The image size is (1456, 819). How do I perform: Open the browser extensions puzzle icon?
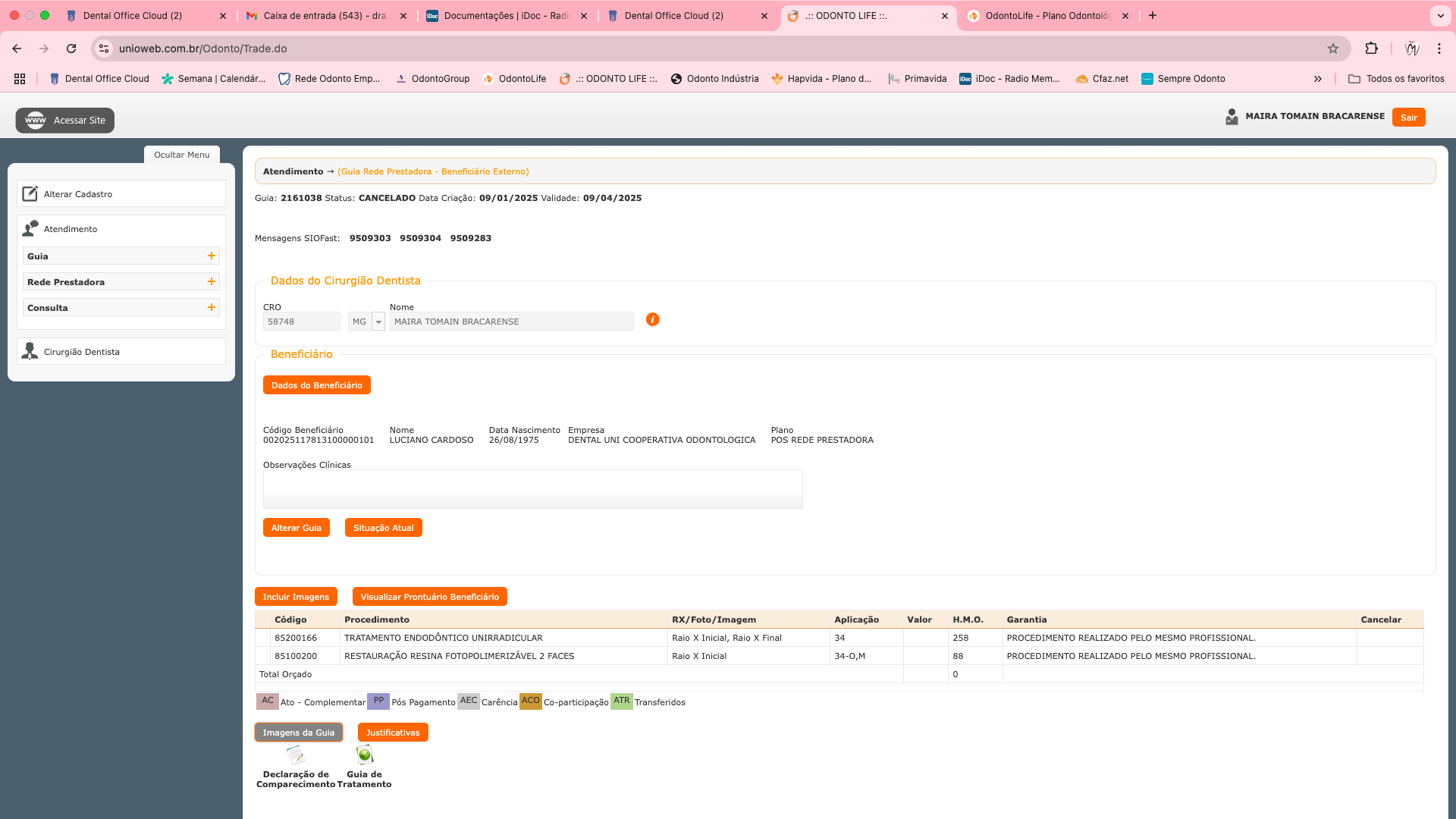pos(1371,49)
